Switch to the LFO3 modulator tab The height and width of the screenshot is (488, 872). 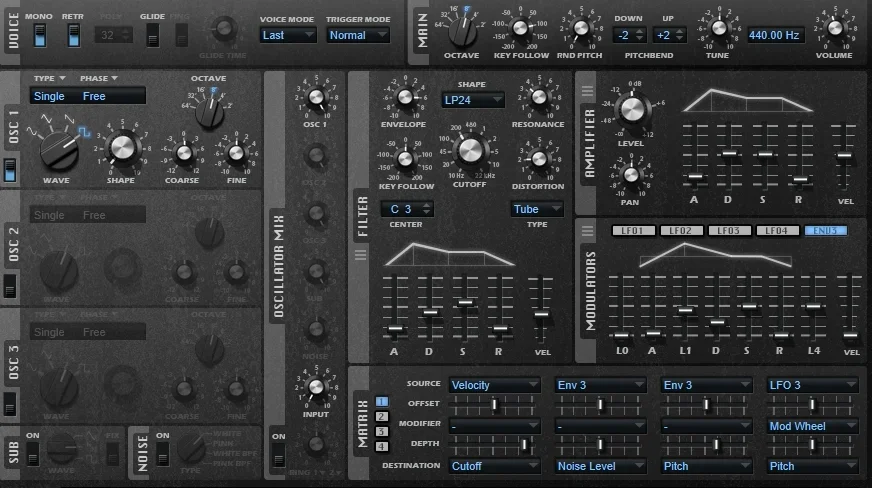(x=729, y=231)
